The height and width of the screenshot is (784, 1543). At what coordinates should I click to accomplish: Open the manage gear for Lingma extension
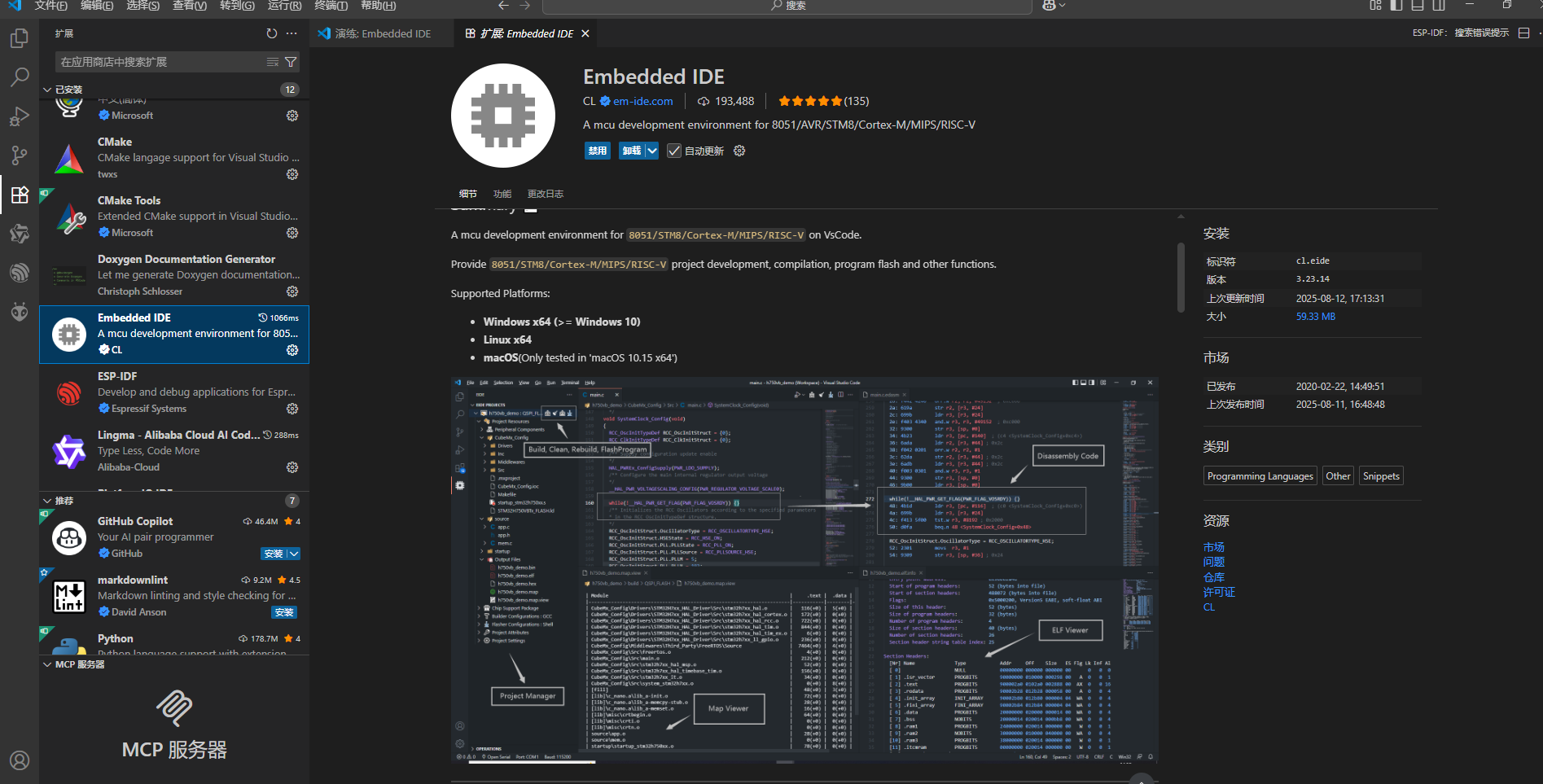pos(292,467)
